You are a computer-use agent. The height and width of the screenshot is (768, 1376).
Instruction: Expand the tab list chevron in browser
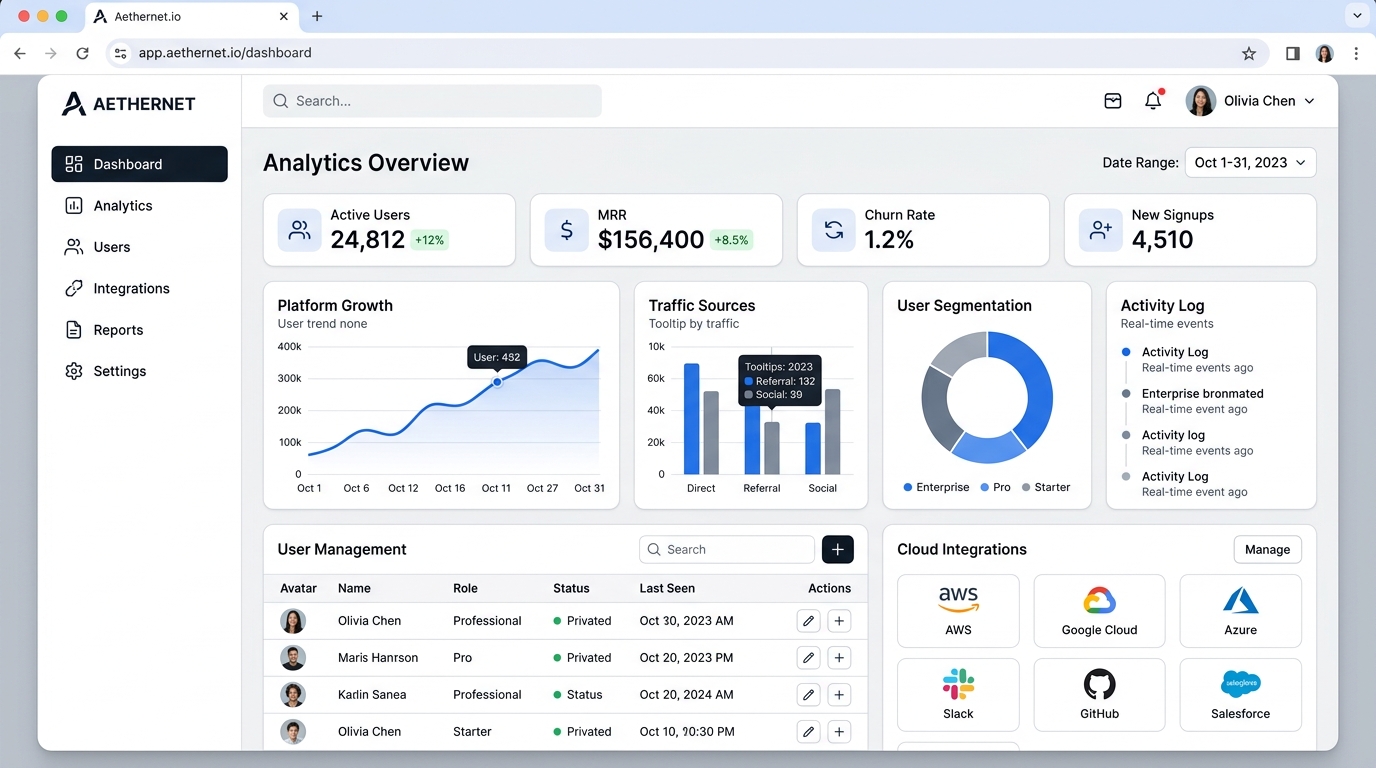(1356, 16)
